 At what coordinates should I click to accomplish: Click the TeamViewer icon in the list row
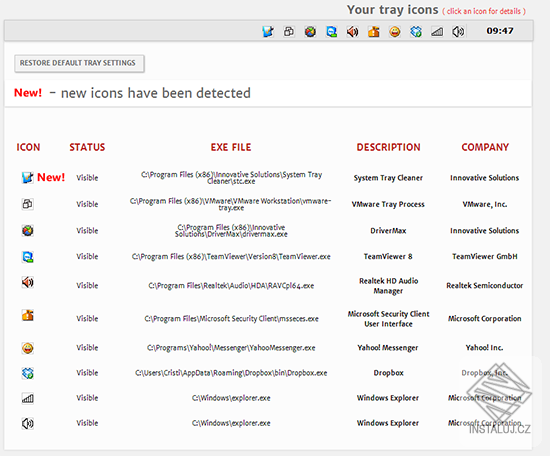(x=28, y=257)
